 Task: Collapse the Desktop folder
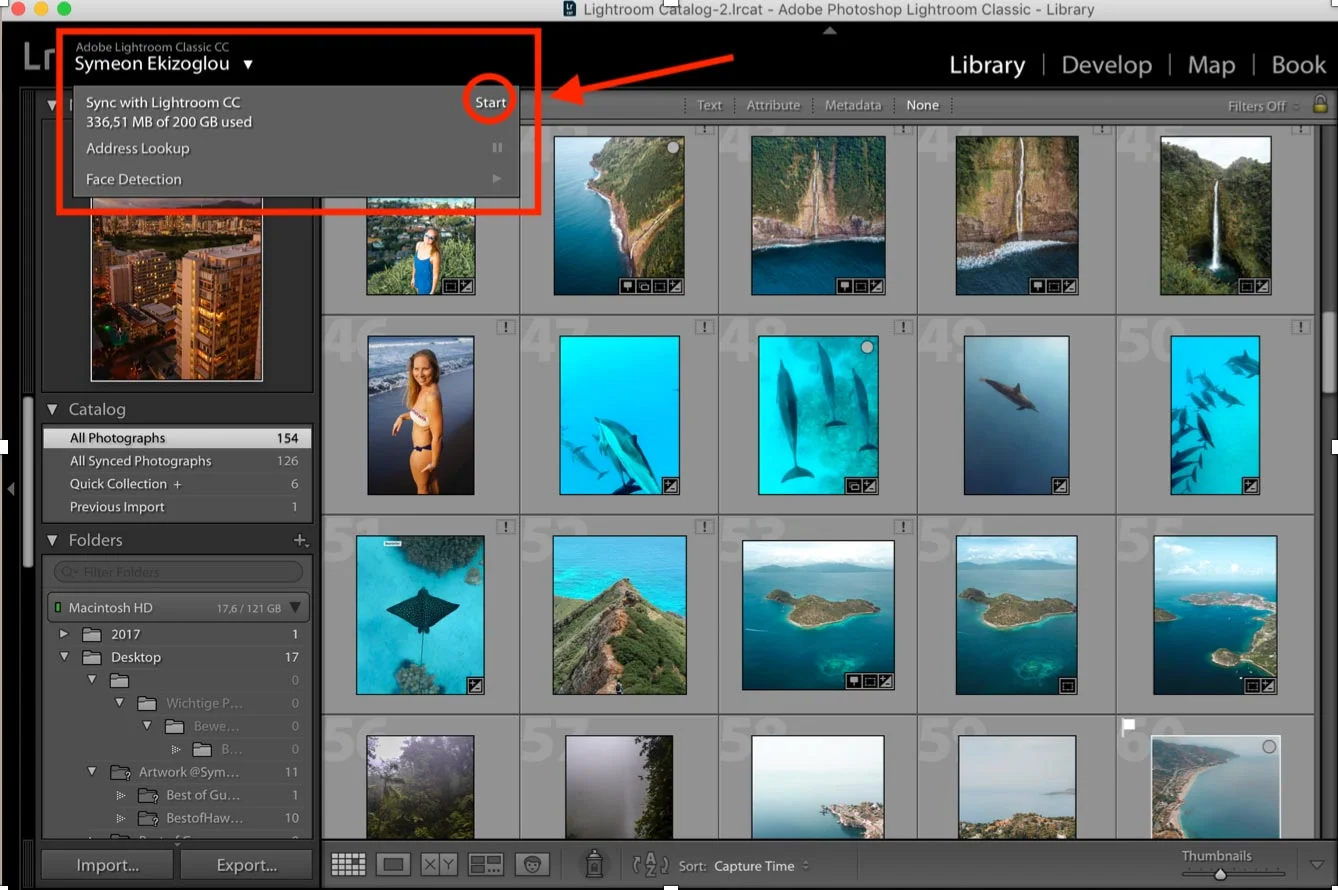(x=64, y=657)
